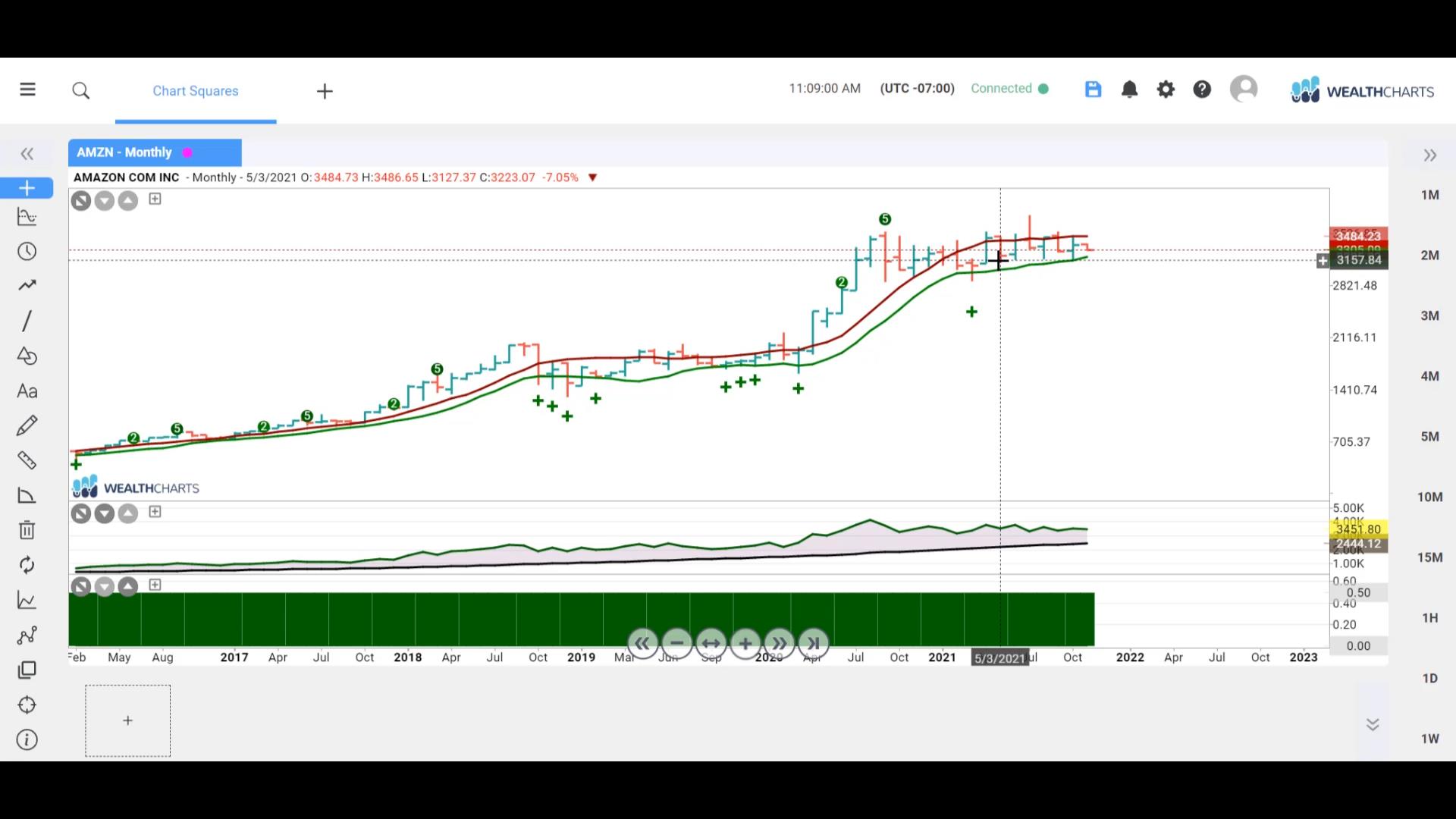Select the ruler measure tool

tap(27, 460)
